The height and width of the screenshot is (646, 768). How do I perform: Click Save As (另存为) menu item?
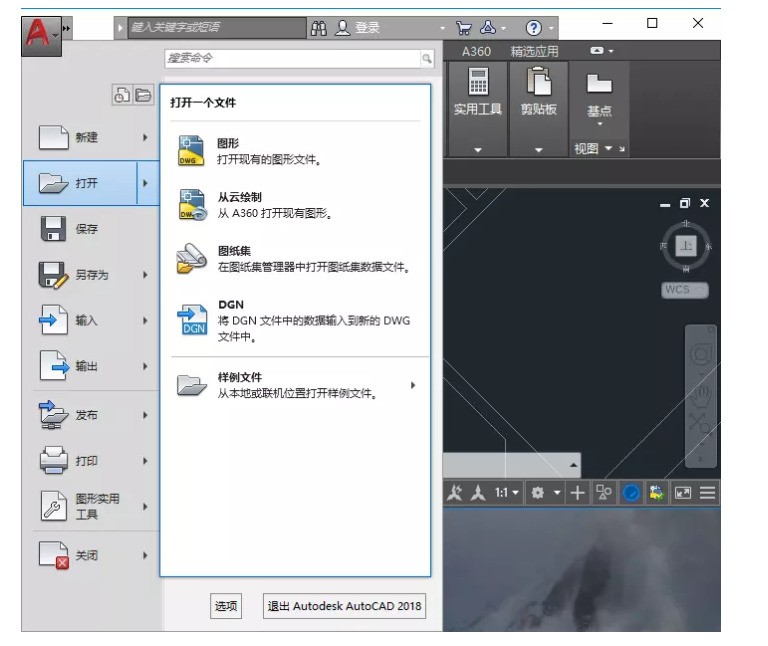click(x=92, y=275)
